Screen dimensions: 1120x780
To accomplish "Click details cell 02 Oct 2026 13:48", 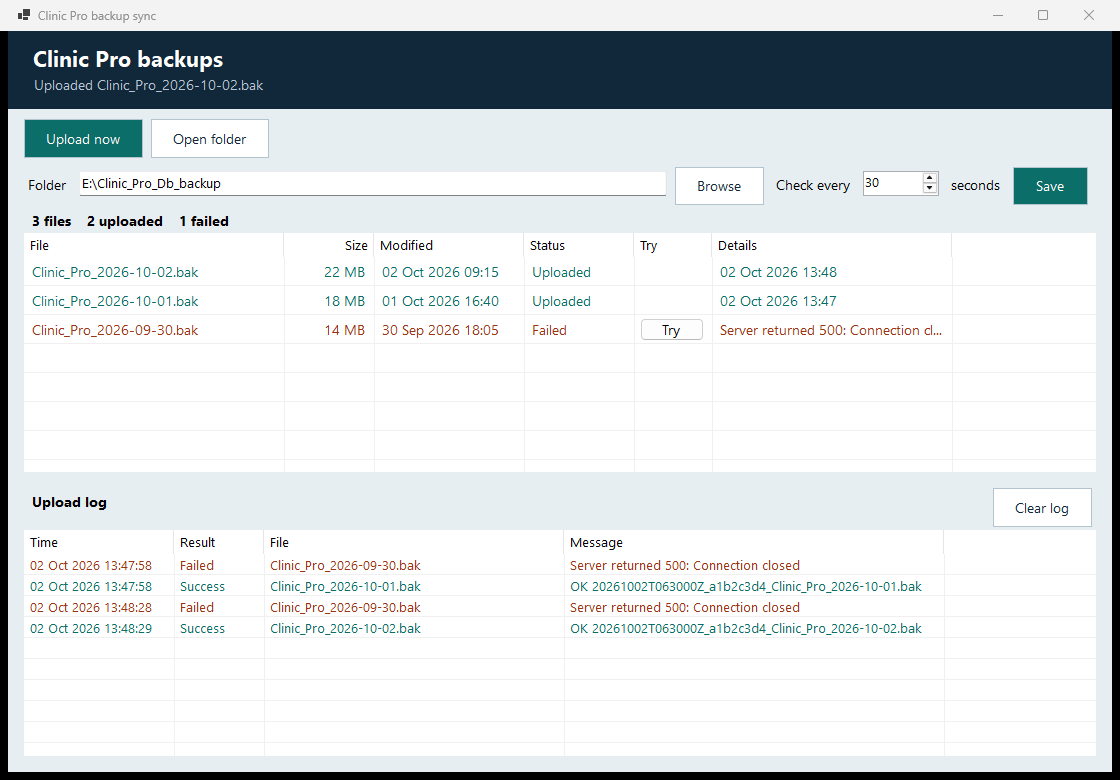I will tap(779, 272).
